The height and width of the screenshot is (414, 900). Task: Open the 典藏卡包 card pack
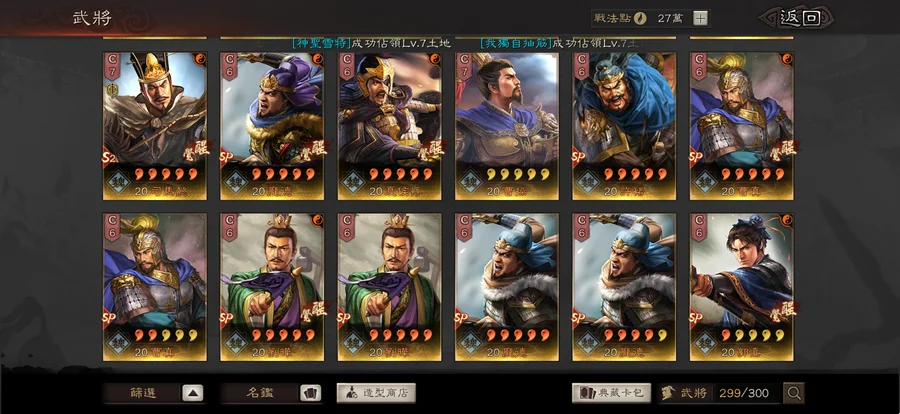click(x=611, y=393)
